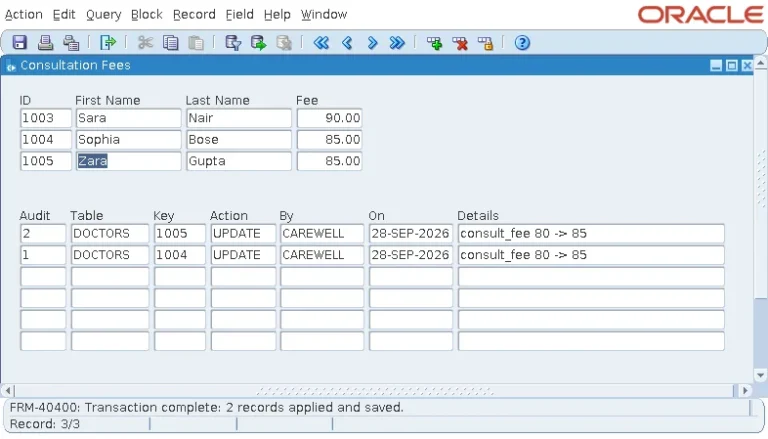The width and height of the screenshot is (768, 439).
Task: Click the Copy toolbar icon
Action: 170,43
